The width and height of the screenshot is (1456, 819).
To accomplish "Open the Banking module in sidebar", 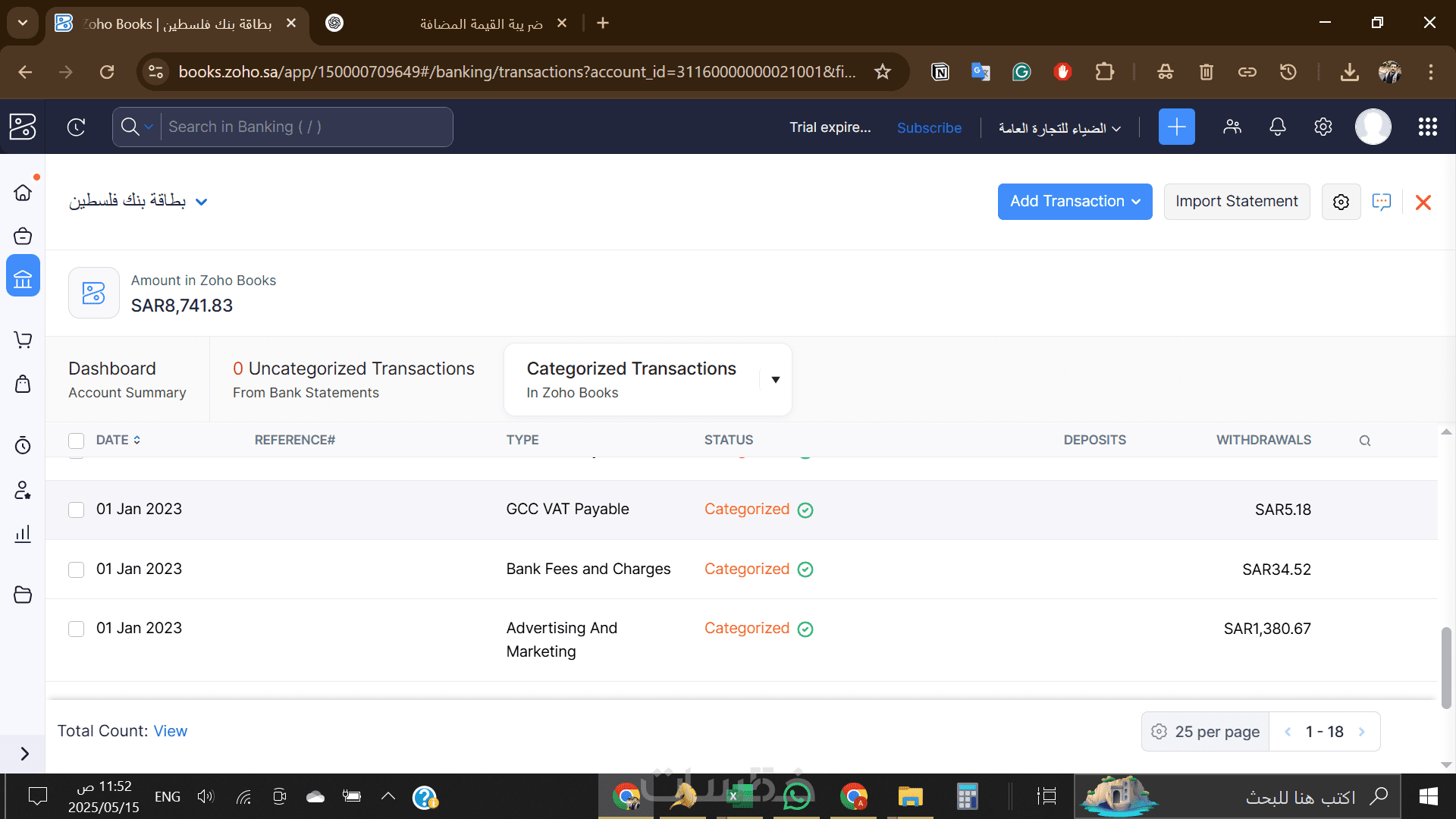I will (x=23, y=277).
